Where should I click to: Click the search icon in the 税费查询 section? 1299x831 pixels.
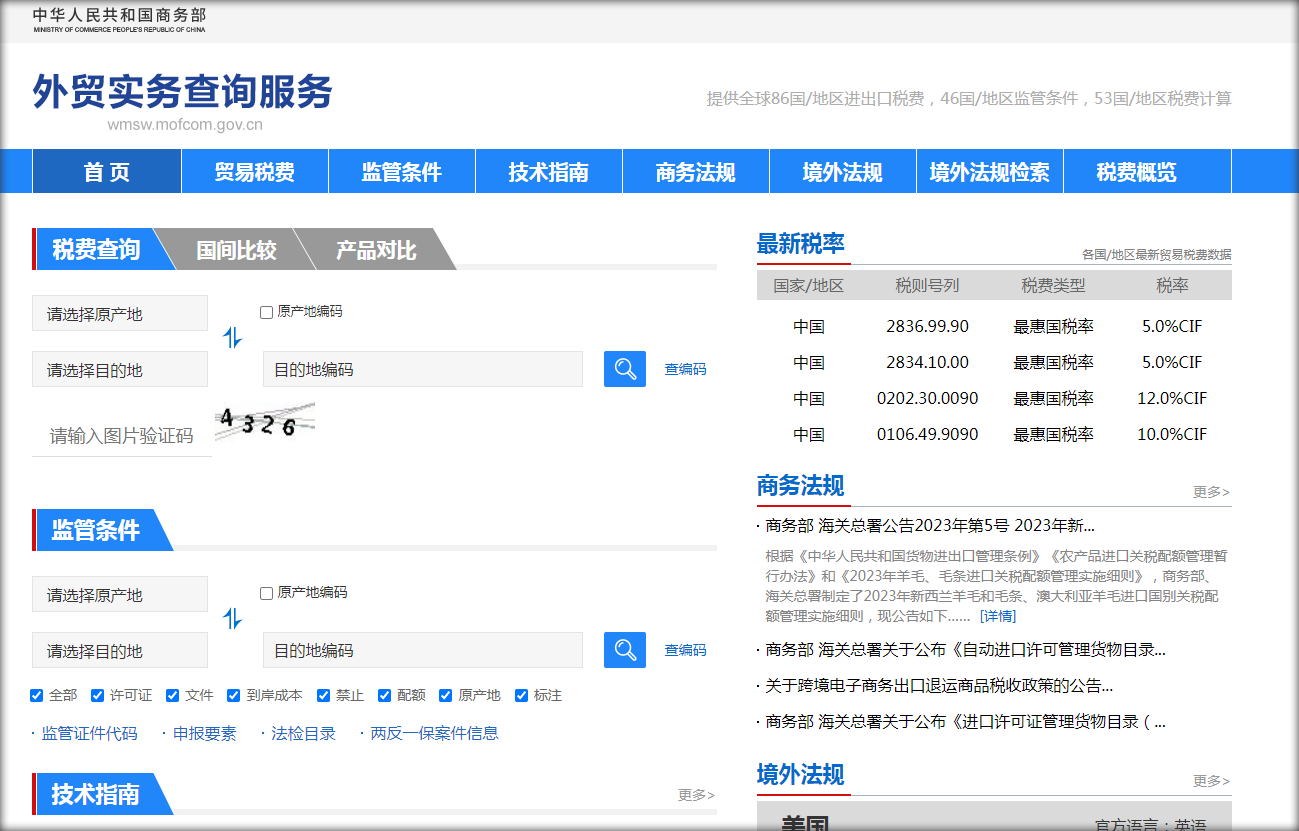pyautogui.click(x=625, y=369)
